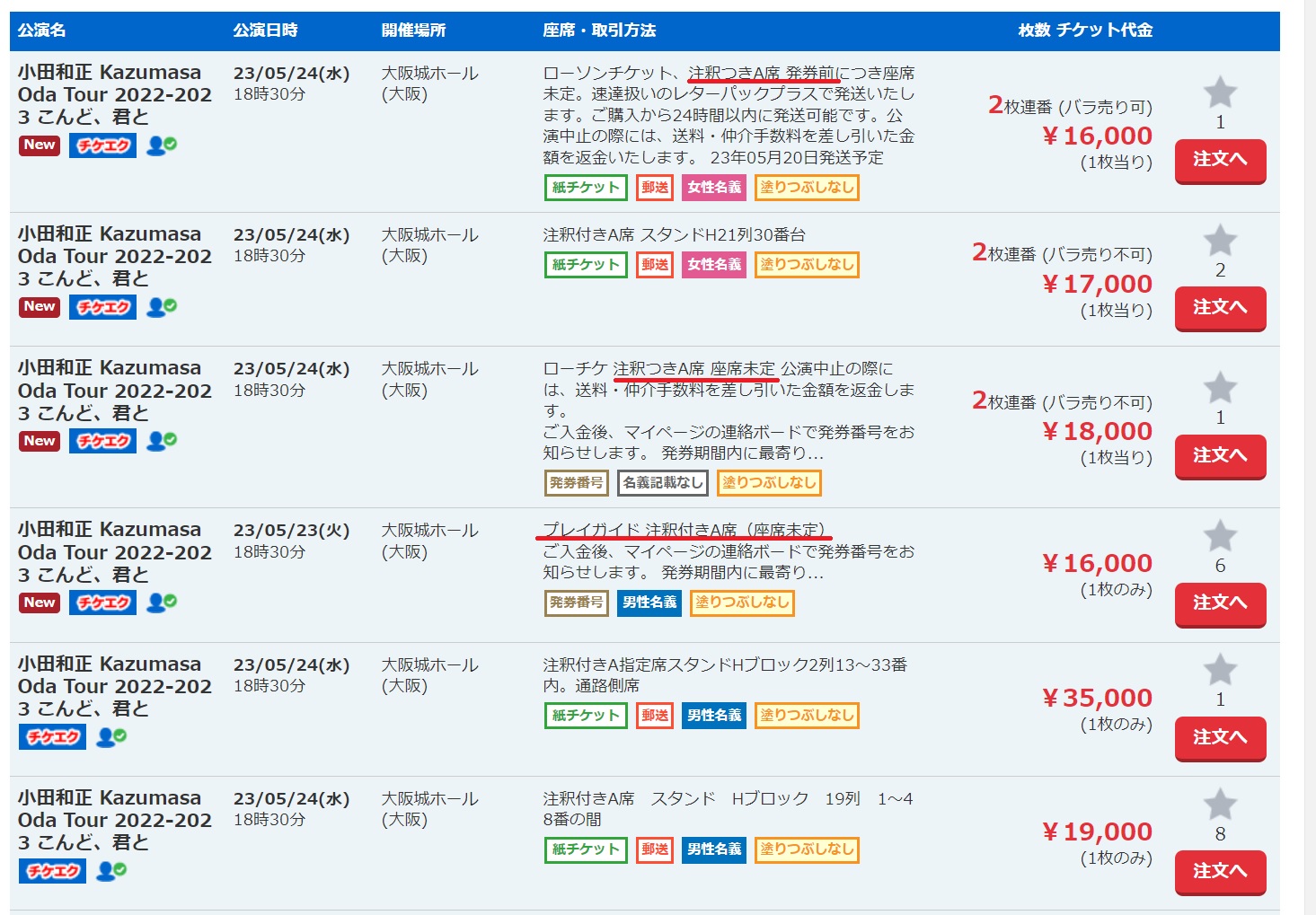Click 発券番号 tag in ¥18,000 row
This screenshot has width=1316, height=915.
click(577, 483)
